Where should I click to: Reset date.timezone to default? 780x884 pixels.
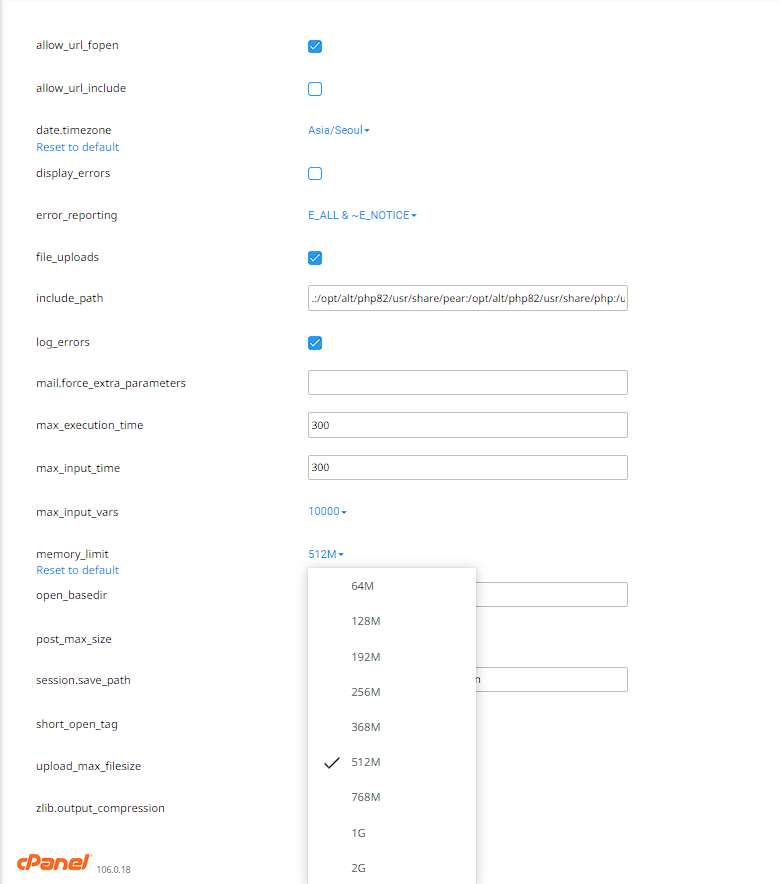(78, 147)
